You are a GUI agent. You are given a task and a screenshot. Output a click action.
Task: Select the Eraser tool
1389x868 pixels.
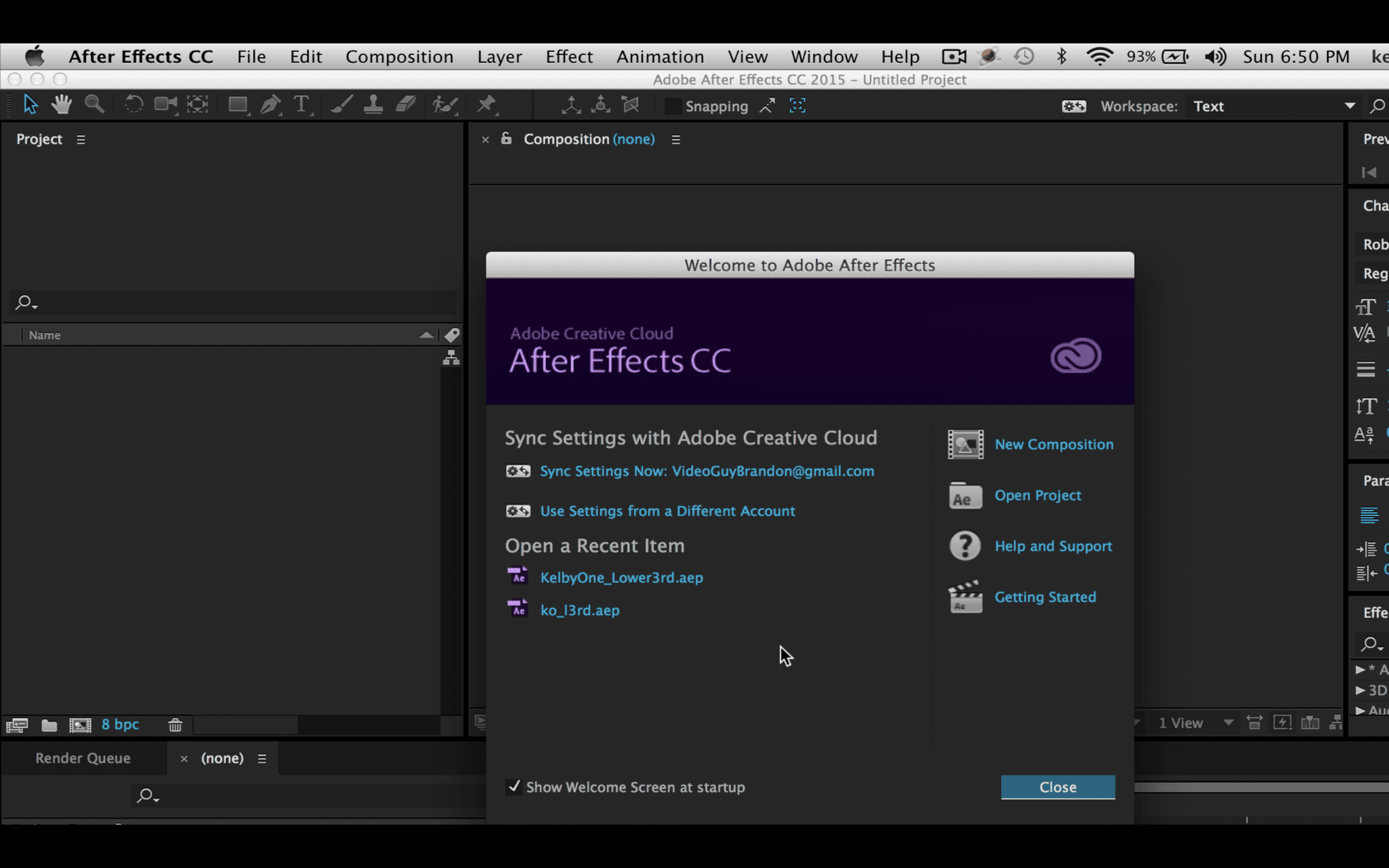tap(406, 105)
